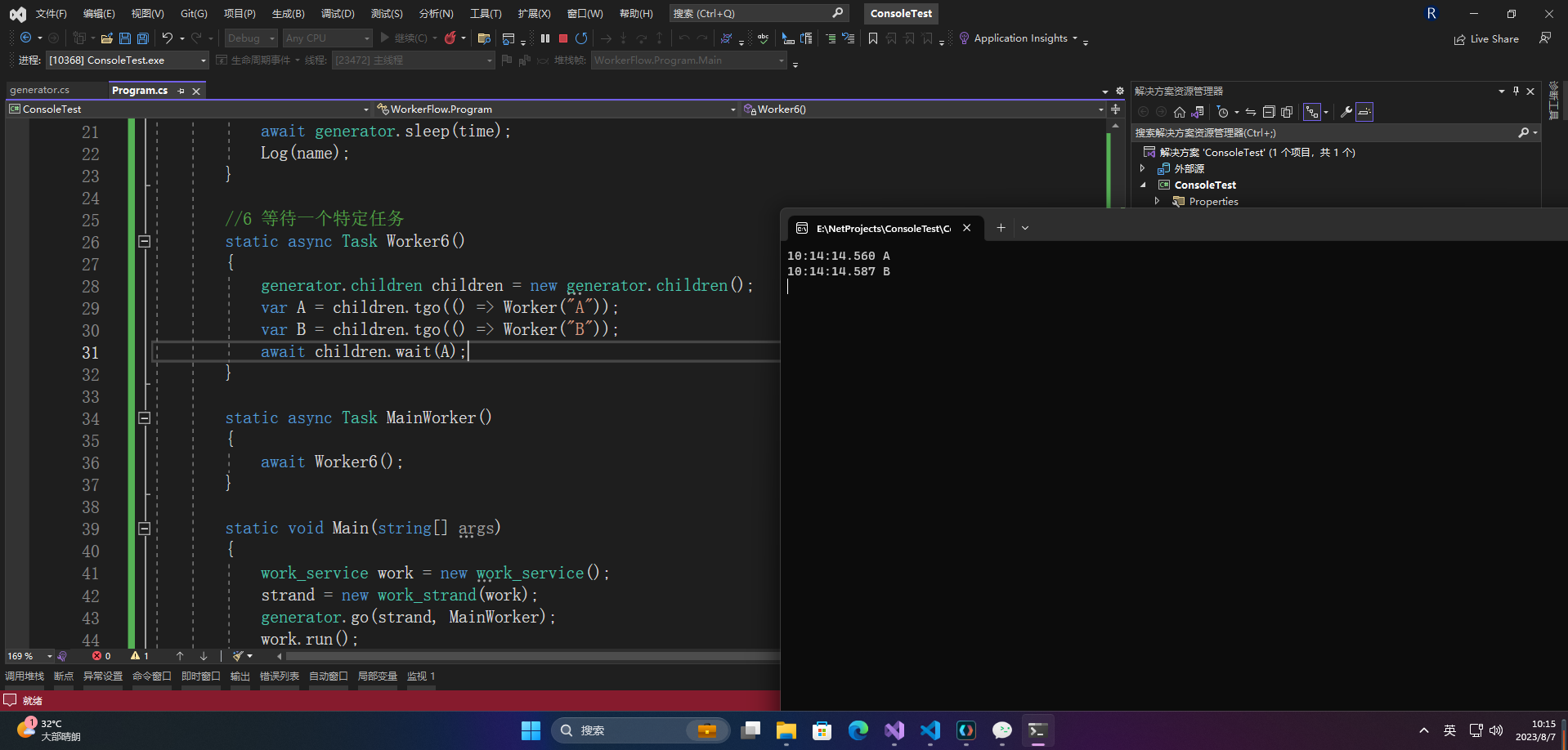Click the Visual Studio search box

758,13
